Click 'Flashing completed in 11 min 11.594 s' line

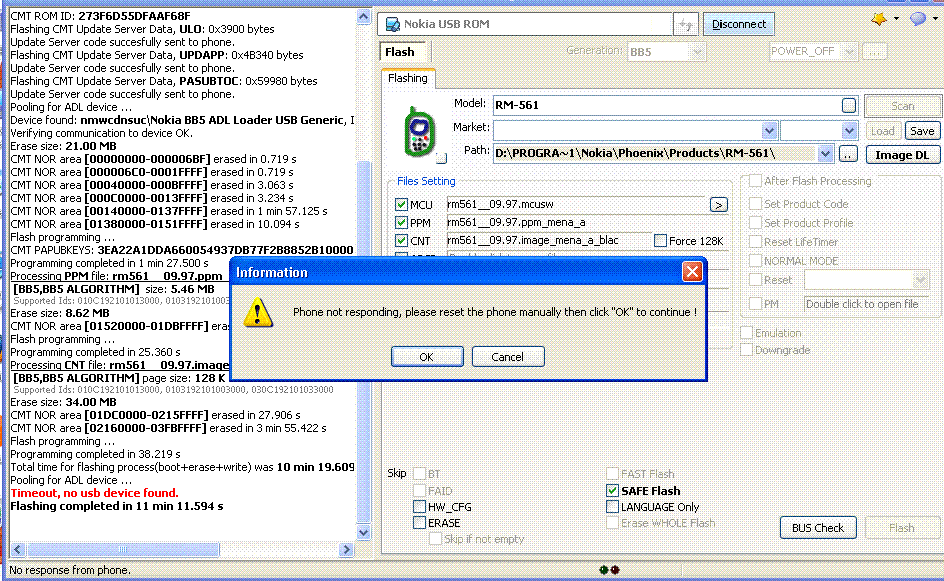(117, 506)
